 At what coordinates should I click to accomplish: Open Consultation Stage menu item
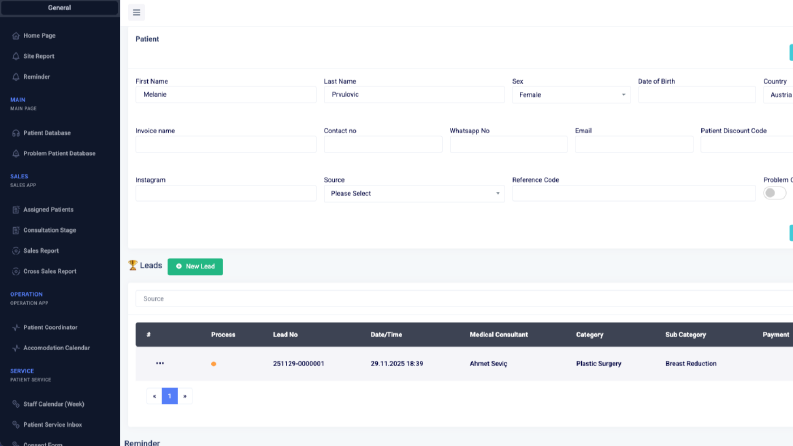pos(50,230)
